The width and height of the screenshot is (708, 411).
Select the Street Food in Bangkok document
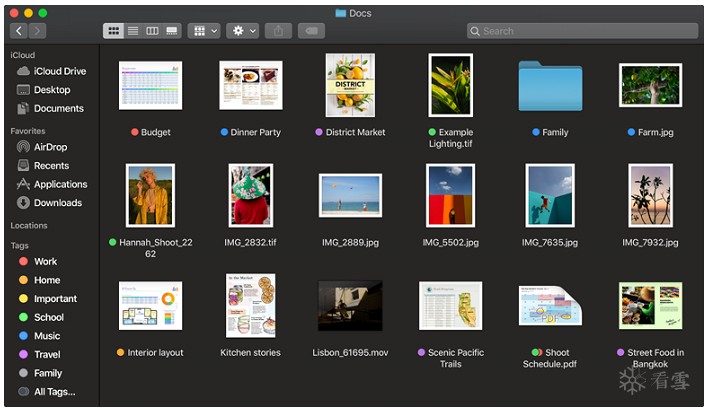click(x=651, y=306)
